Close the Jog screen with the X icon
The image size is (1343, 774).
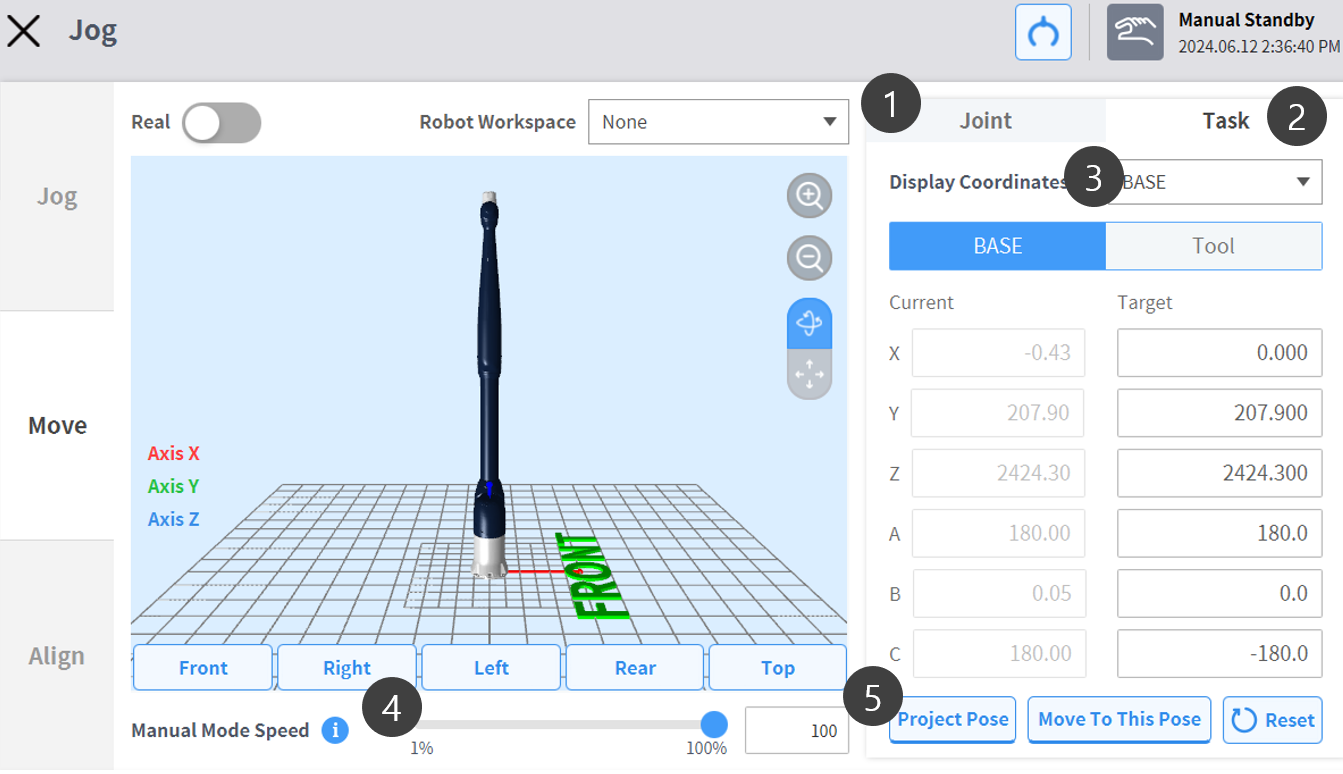[24, 31]
